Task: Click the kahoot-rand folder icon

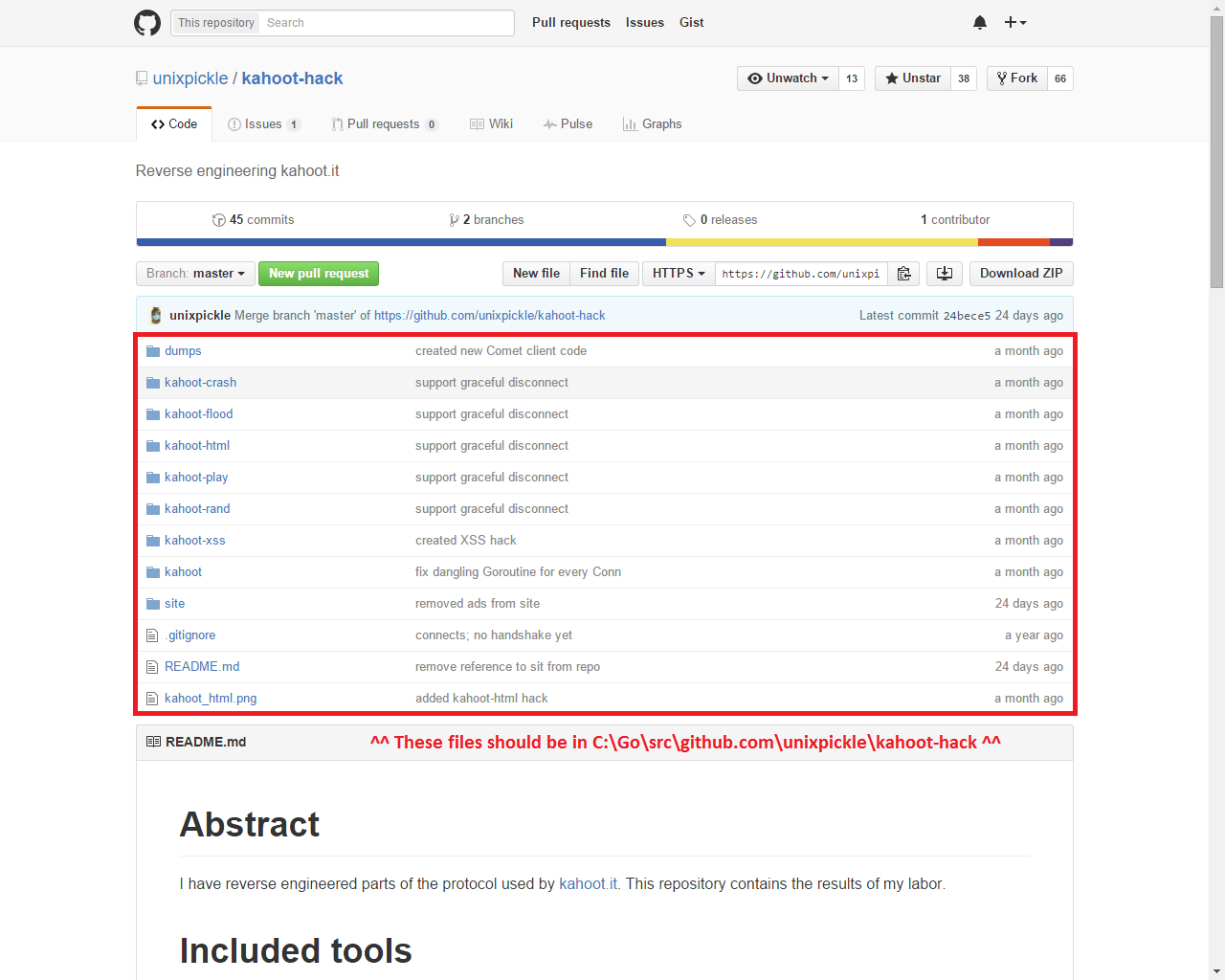Action: (153, 509)
